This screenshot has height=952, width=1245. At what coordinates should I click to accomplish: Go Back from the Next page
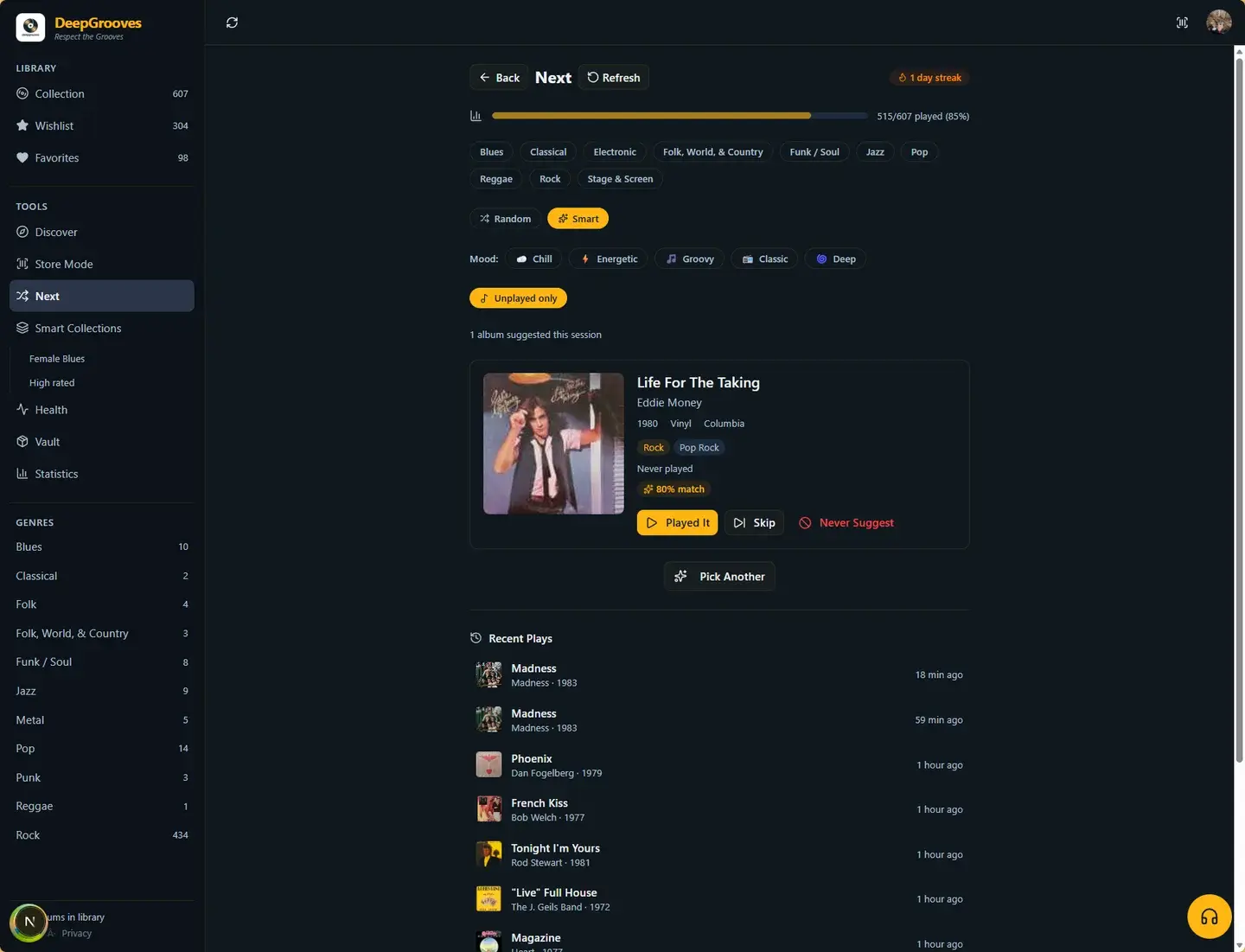tap(499, 78)
